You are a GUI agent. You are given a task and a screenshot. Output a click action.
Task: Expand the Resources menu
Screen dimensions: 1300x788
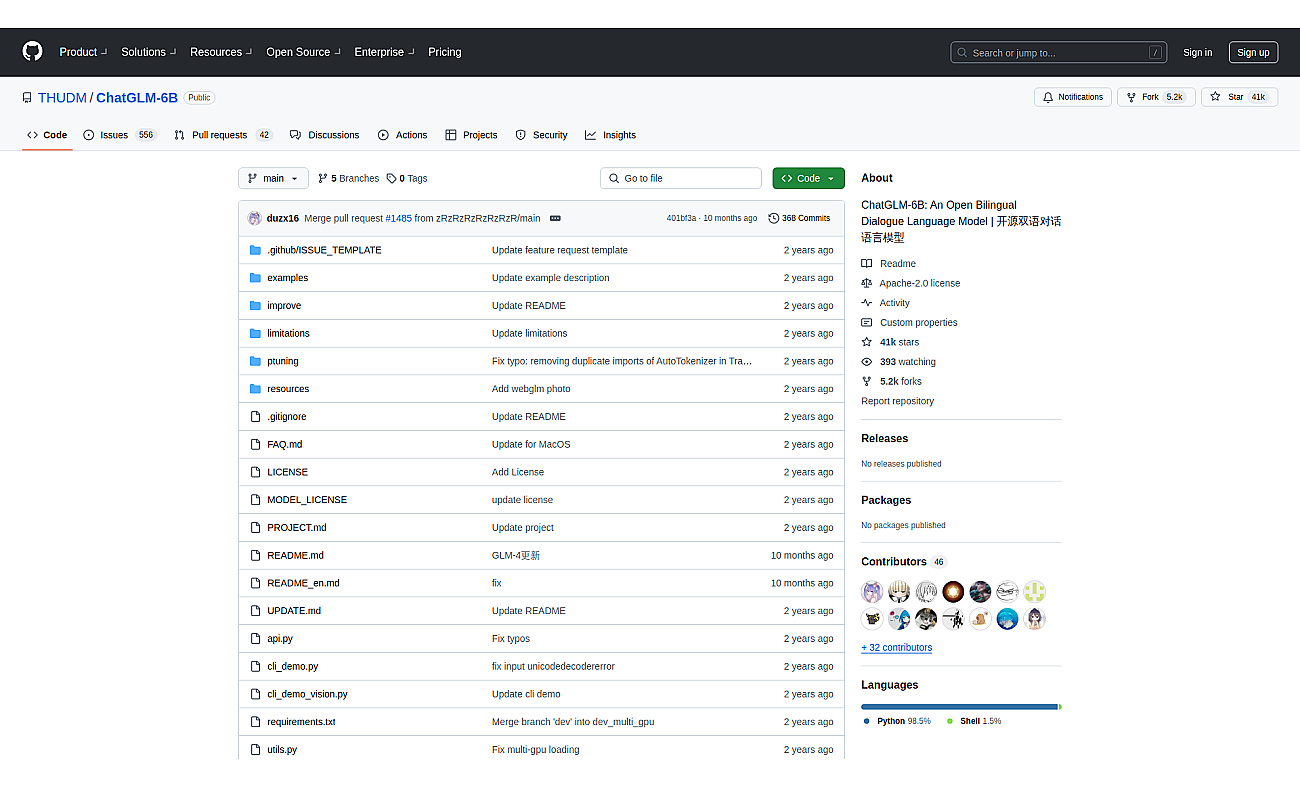[x=221, y=52]
